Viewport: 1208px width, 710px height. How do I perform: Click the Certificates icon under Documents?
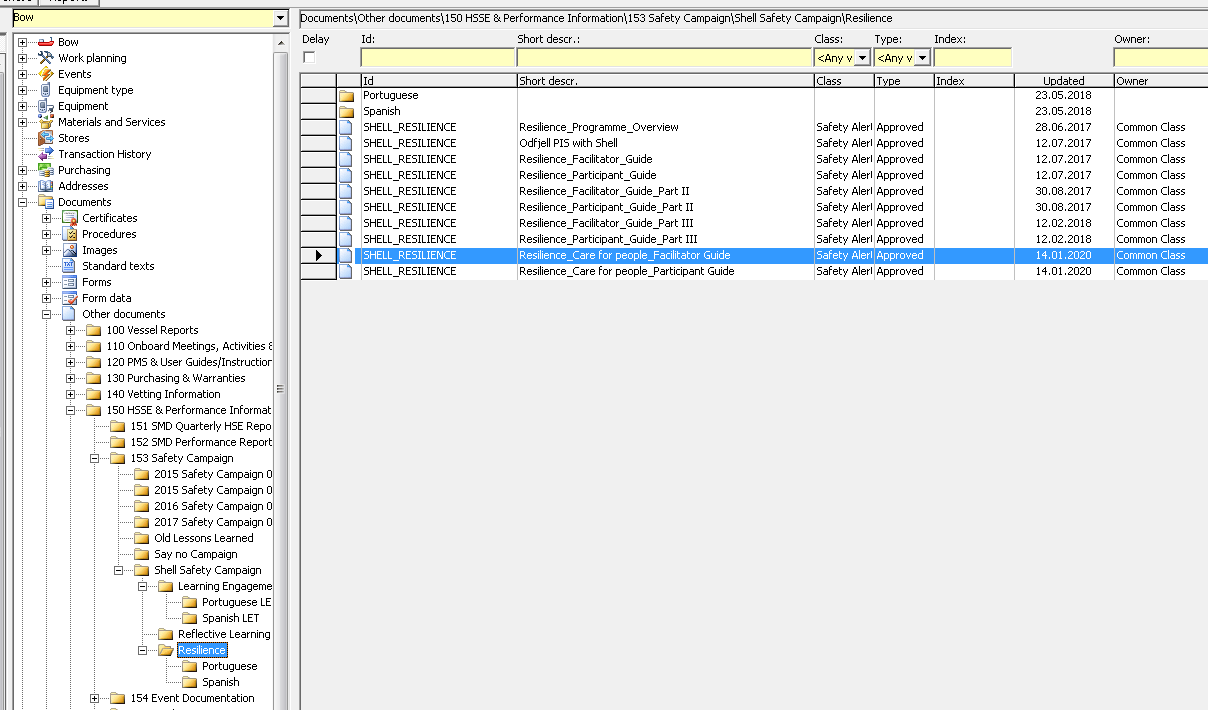point(69,218)
